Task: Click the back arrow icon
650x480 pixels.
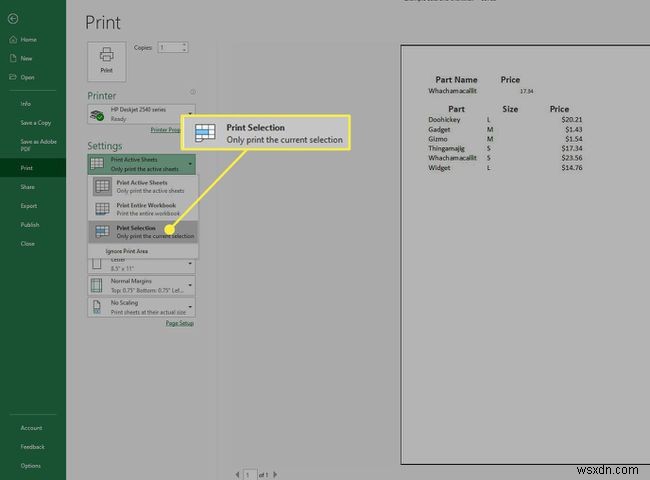Action: click(13, 19)
